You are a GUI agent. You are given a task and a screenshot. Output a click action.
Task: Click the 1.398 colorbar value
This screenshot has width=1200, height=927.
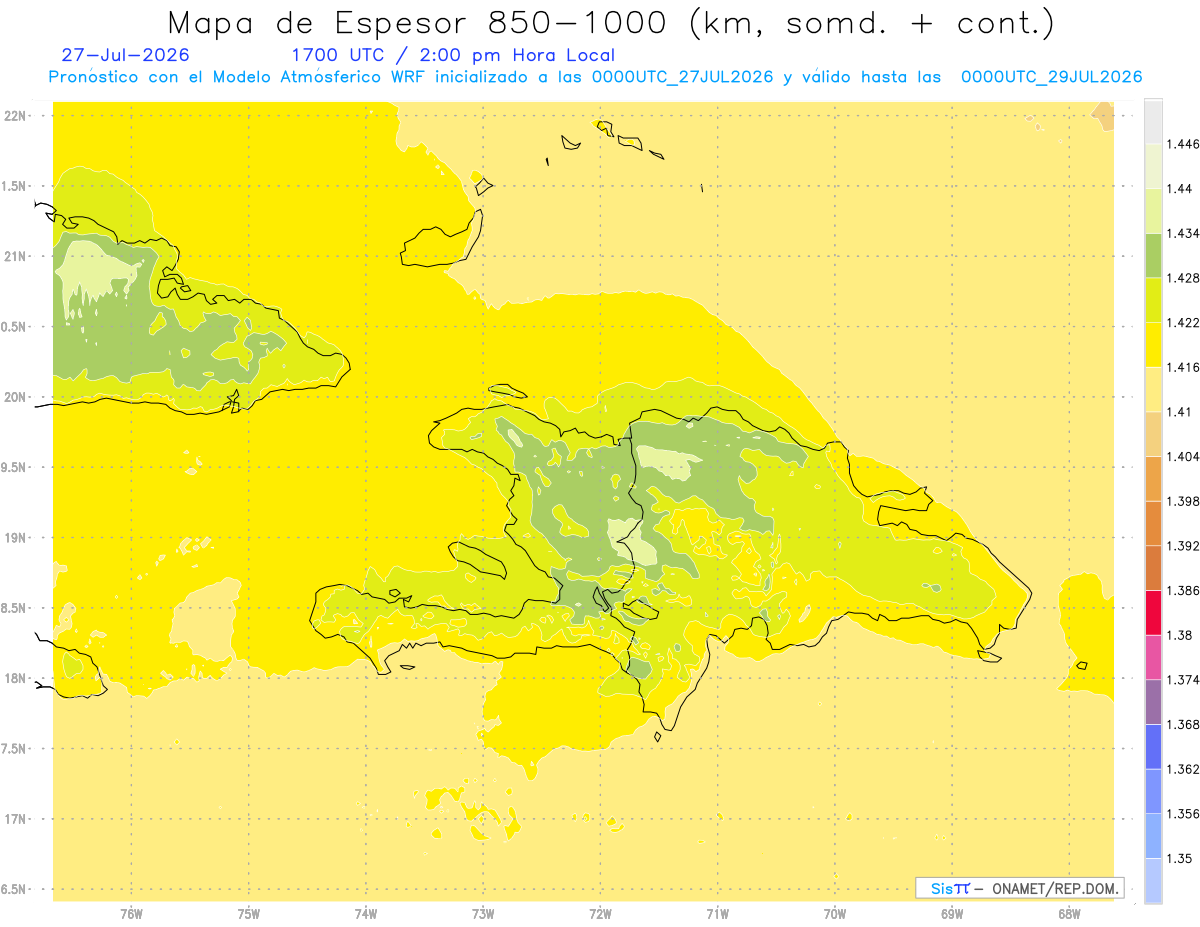coord(1182,501)
